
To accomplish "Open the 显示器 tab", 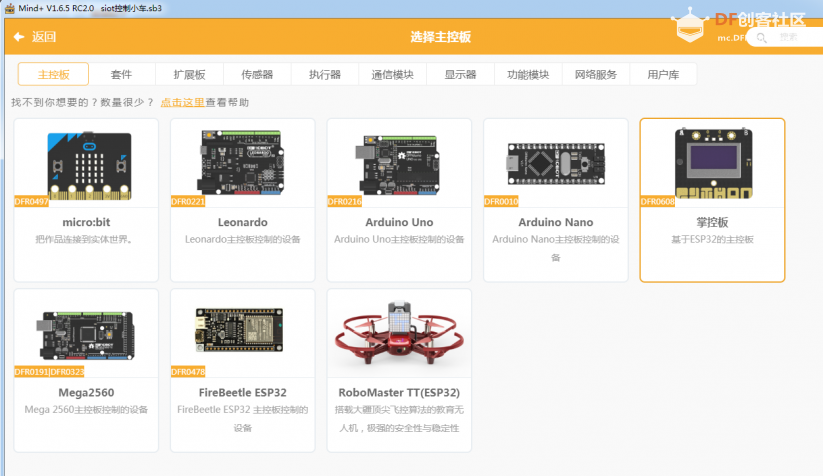I will click(460, 75).
